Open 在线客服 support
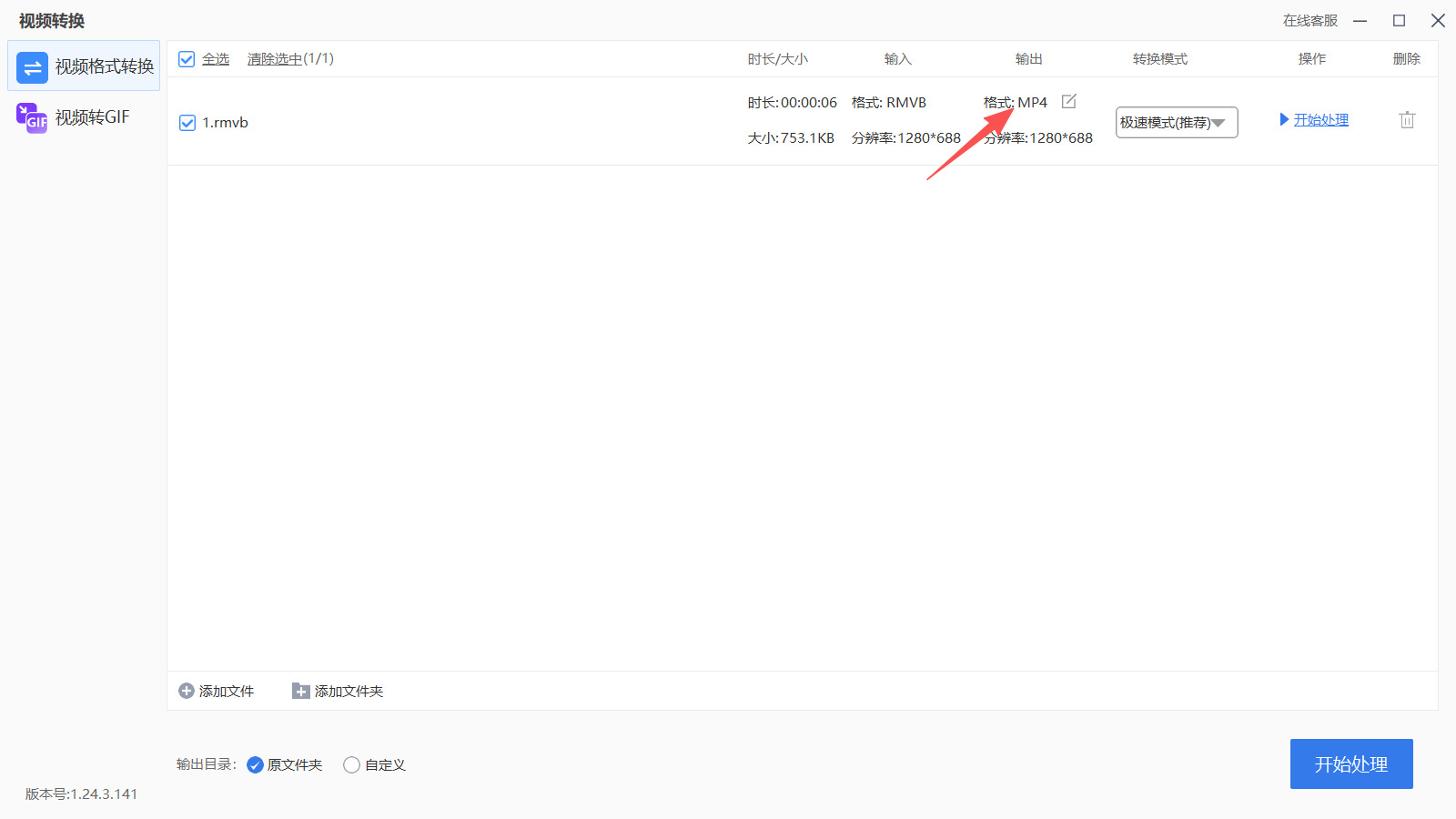The image size is (1456, 819). [1309, 20]
